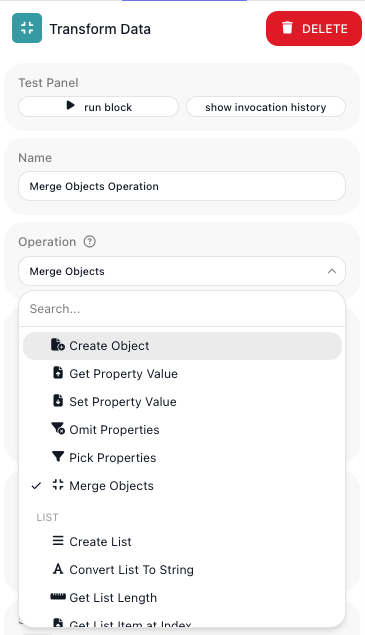Open the Operation help question-mark icon
The image size is (365, 635).
90,242
